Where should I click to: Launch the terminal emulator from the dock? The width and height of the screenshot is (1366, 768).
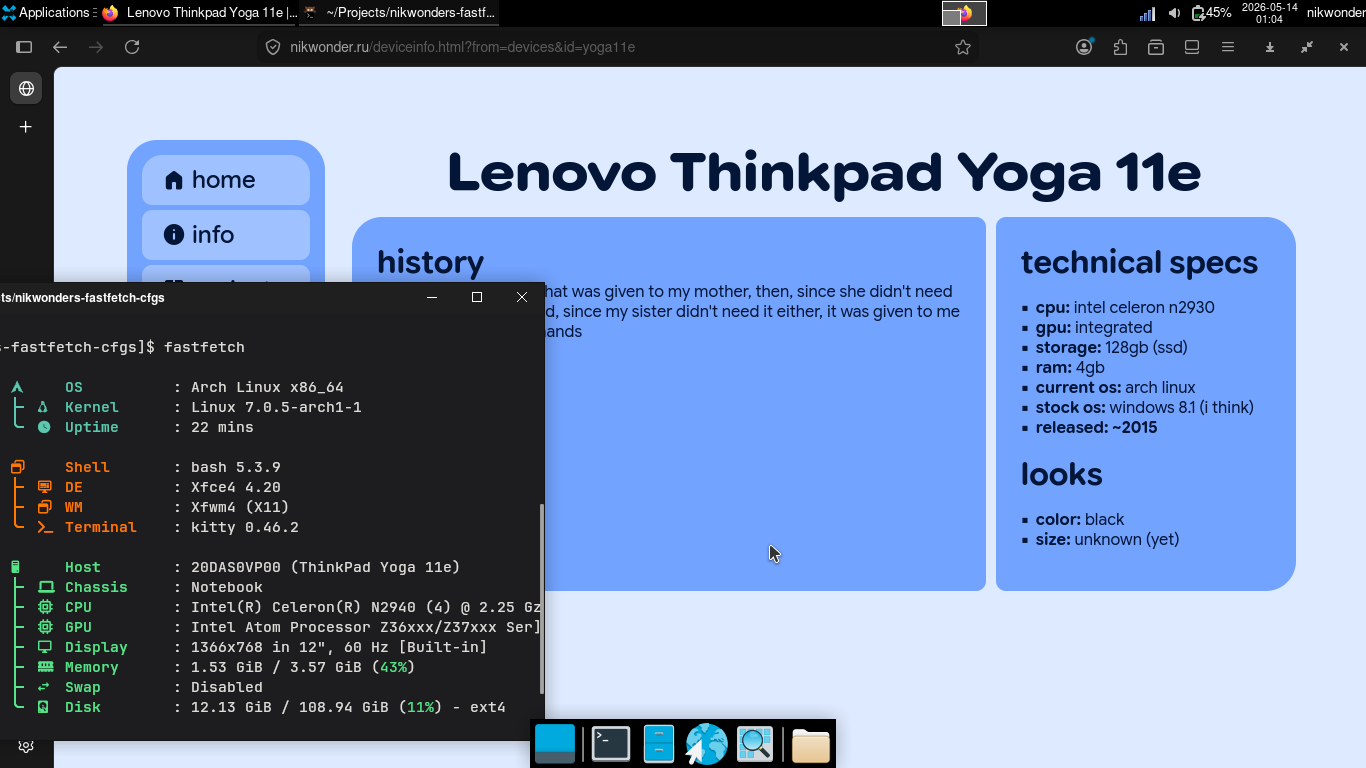pyautogui.click(x=611, y=744)
